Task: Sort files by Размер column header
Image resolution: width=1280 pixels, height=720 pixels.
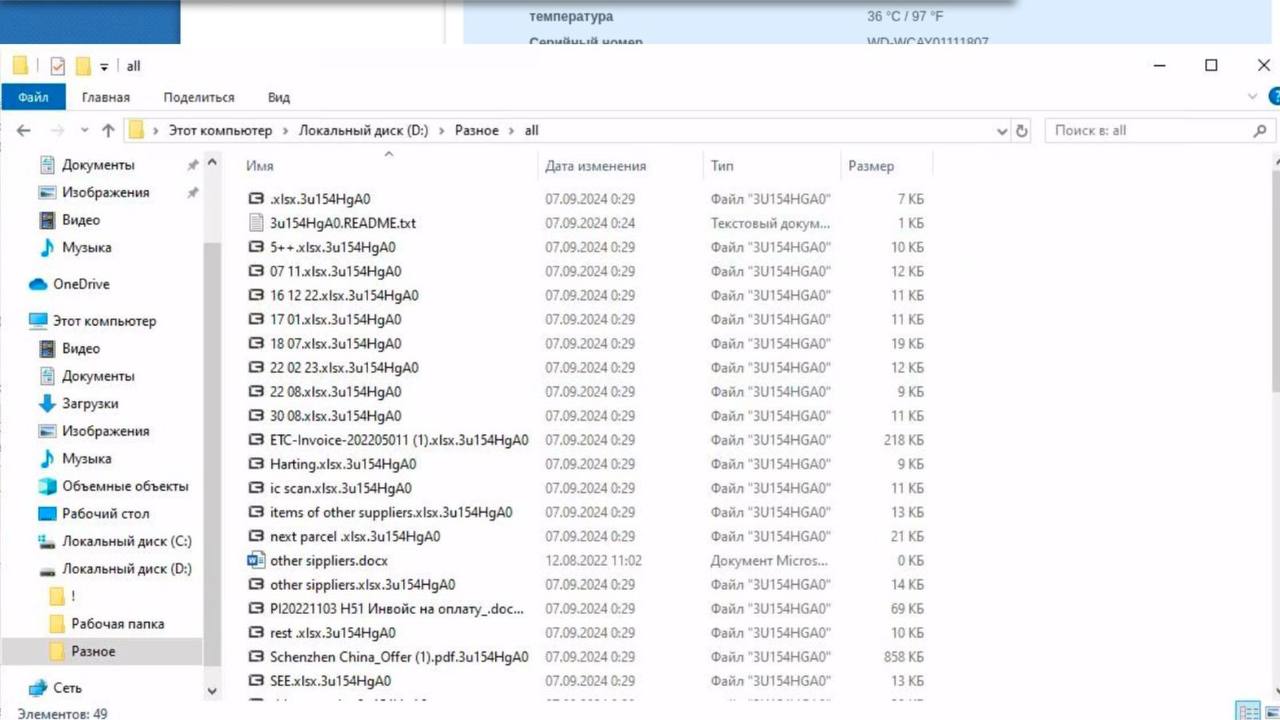Action: [x=871, y=166]
